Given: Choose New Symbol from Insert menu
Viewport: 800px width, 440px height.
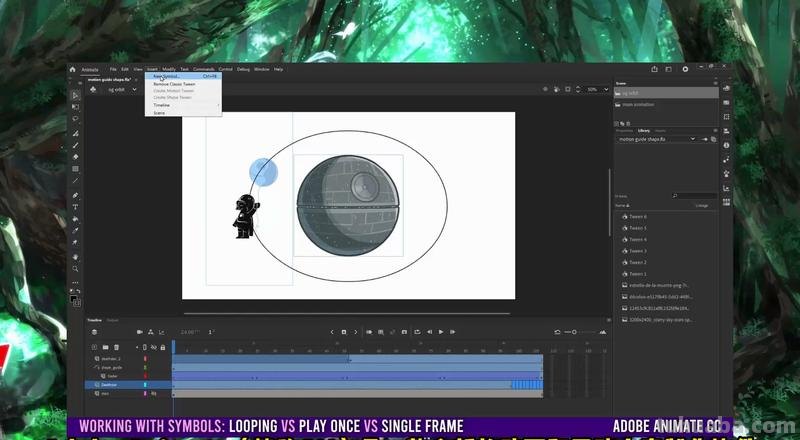Looking at the screenshot, I should (x=183, y=77).
